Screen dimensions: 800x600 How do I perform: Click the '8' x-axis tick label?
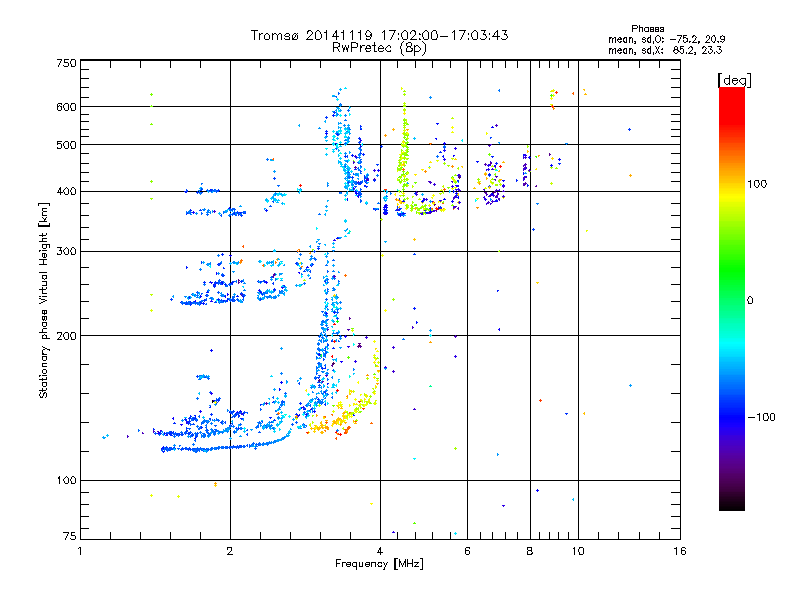point(530,551)
